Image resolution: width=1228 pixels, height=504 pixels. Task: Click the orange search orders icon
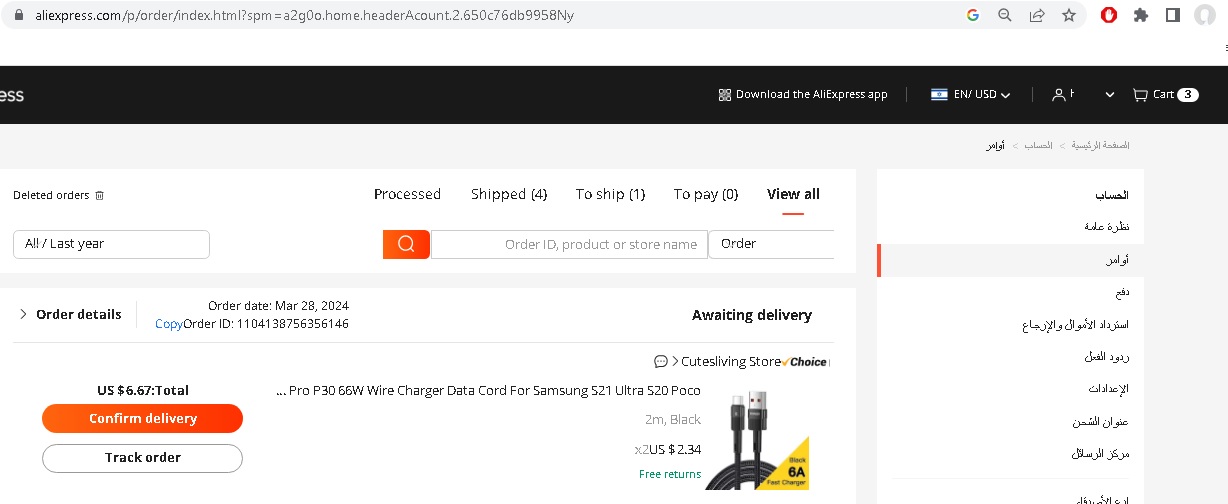[406, 244]
